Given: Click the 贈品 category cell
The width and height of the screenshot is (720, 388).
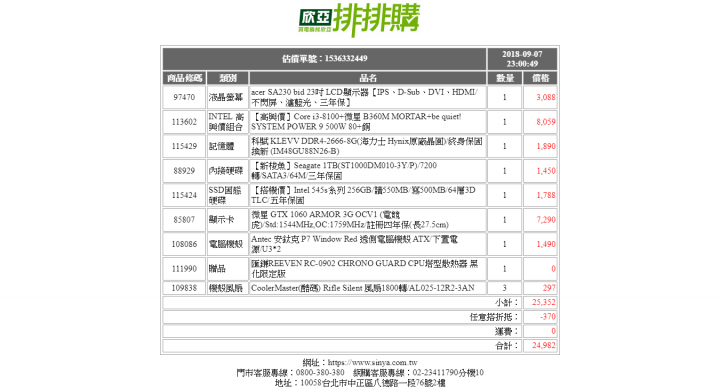Looking at the screenshot, I should pyautogui.click(x=228, y=269).
